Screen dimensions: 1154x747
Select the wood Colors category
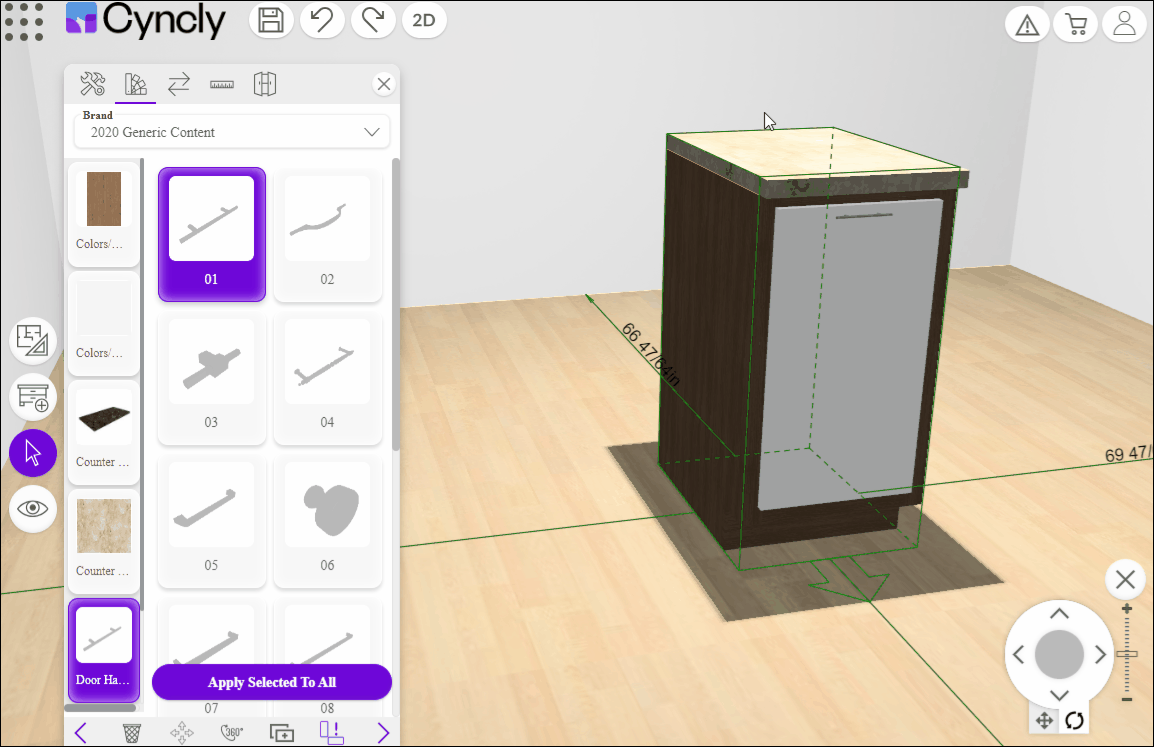(x=104, y=213)
